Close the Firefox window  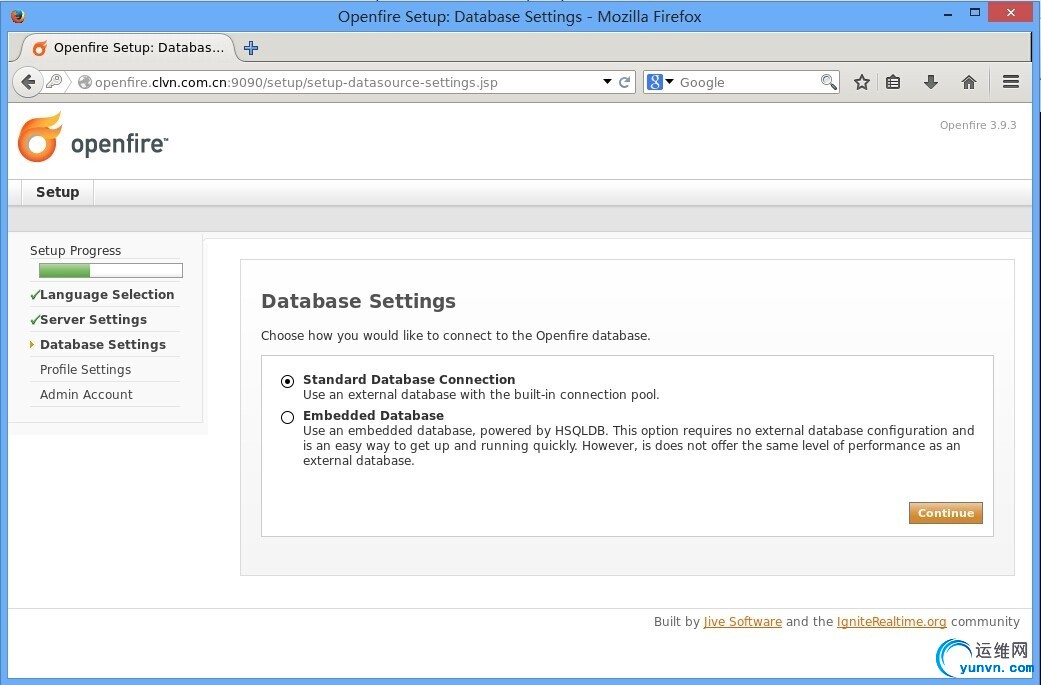point(1010,12)
